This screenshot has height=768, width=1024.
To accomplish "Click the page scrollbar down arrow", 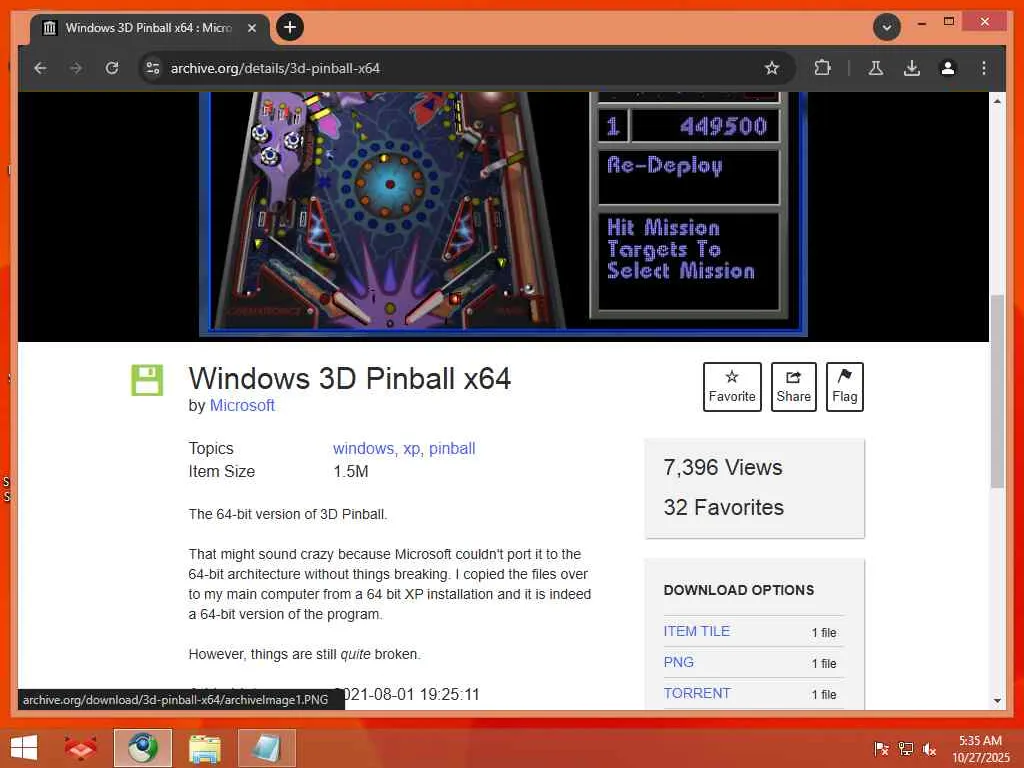I will tap(997, 701).
